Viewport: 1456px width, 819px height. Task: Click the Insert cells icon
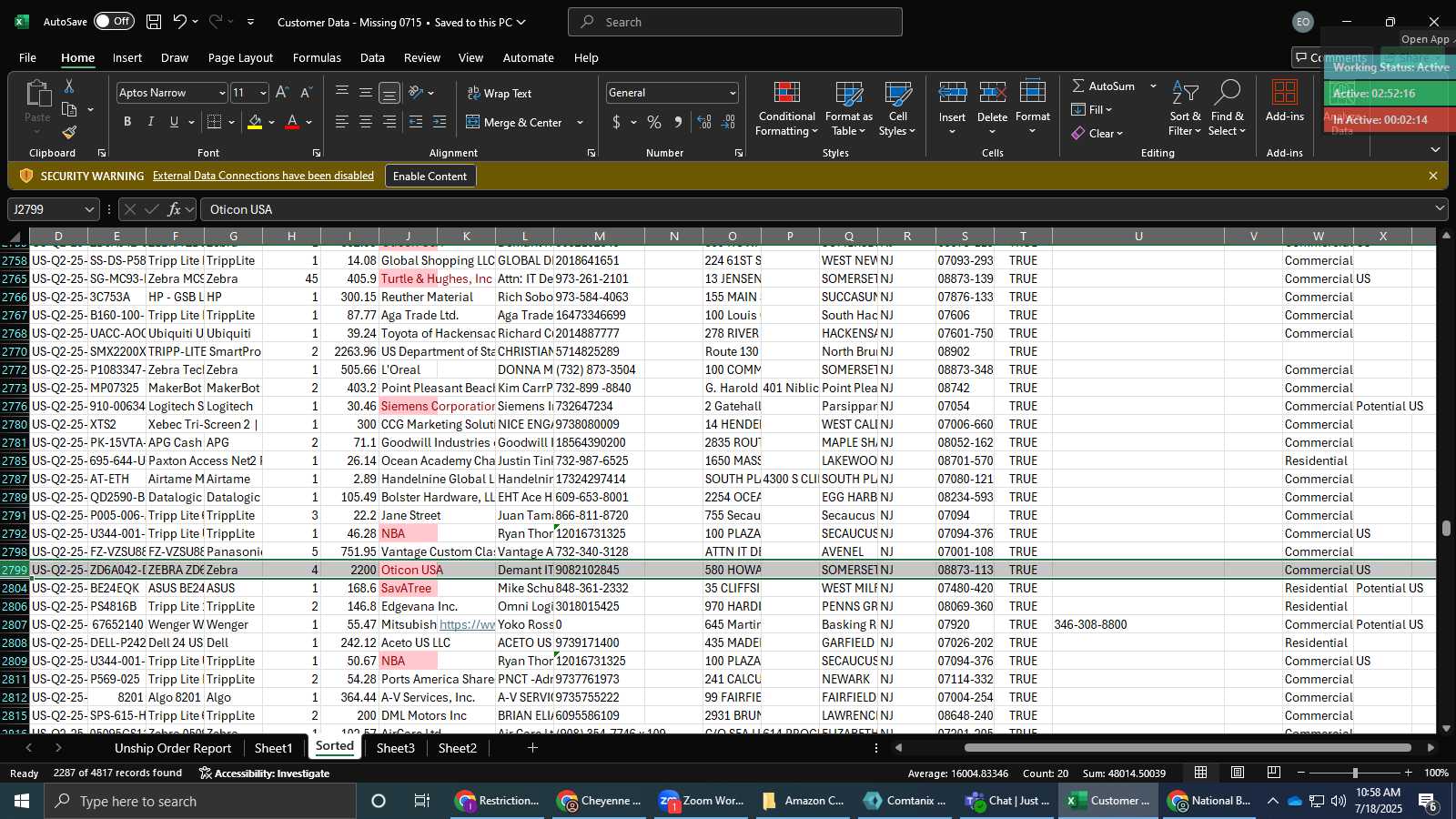click(x=952, y=92)
